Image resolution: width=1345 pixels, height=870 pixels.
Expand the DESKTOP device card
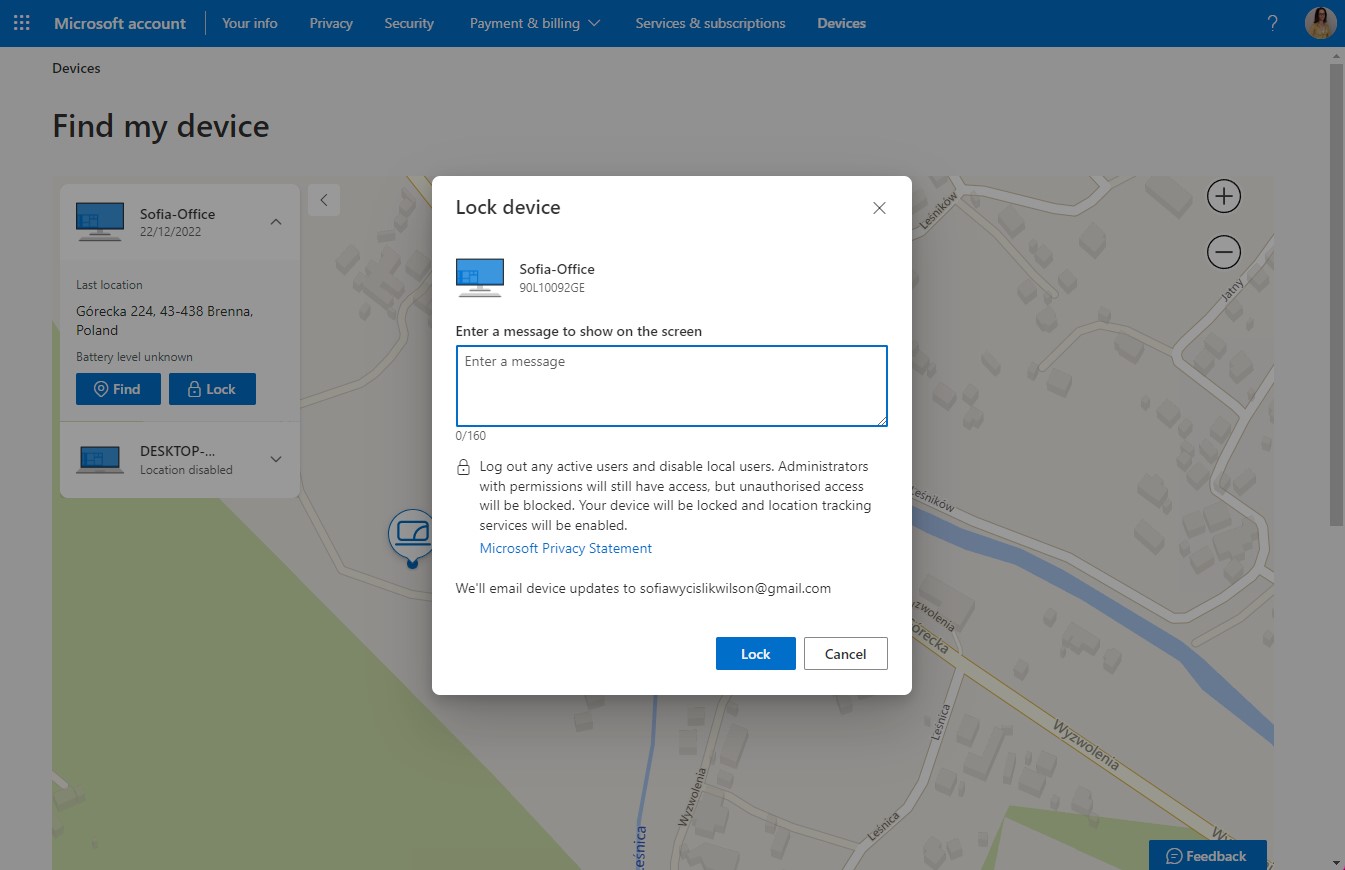point(276,460)
